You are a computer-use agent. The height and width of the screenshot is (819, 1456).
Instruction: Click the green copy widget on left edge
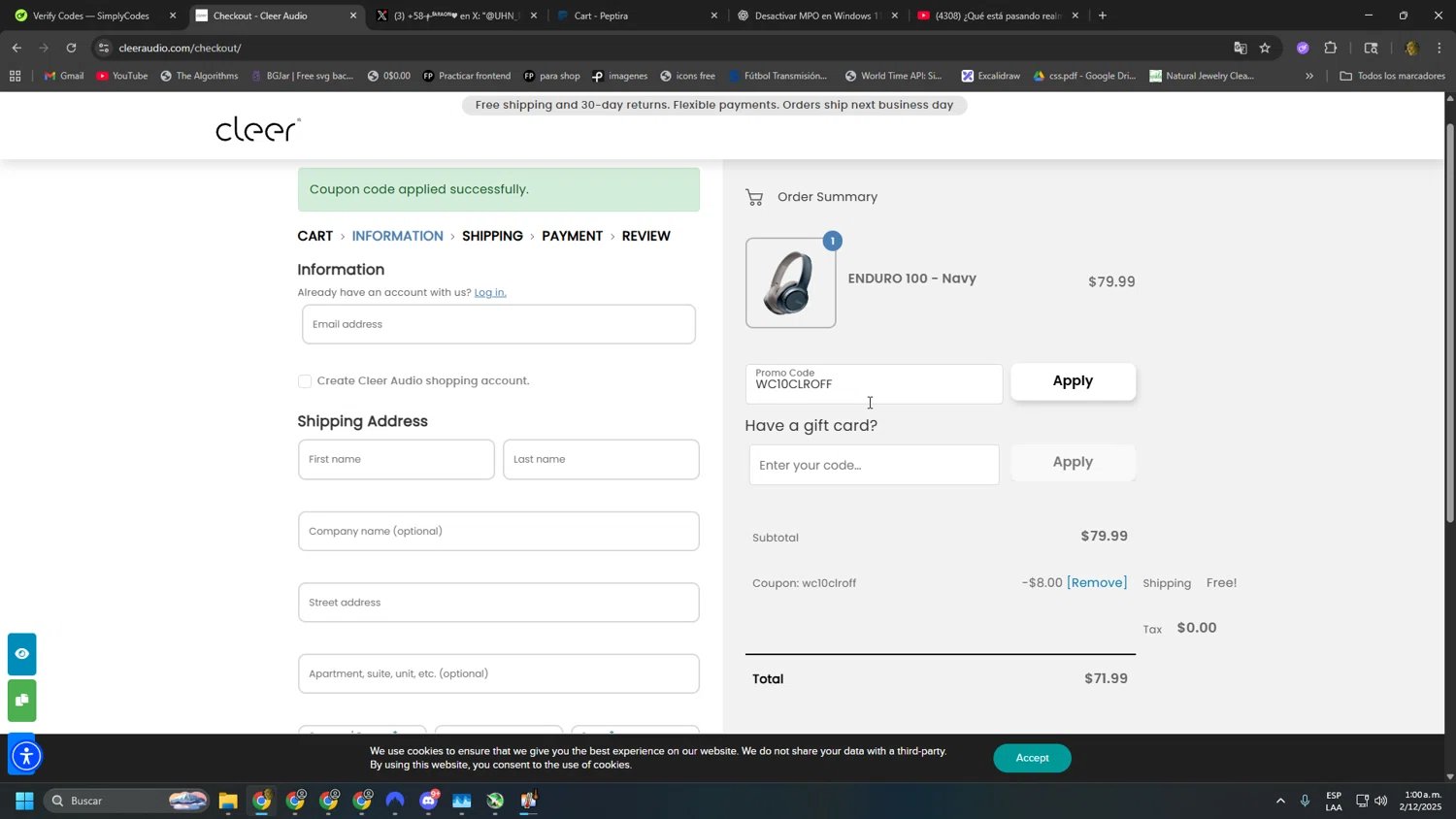(x=22, y=701)
